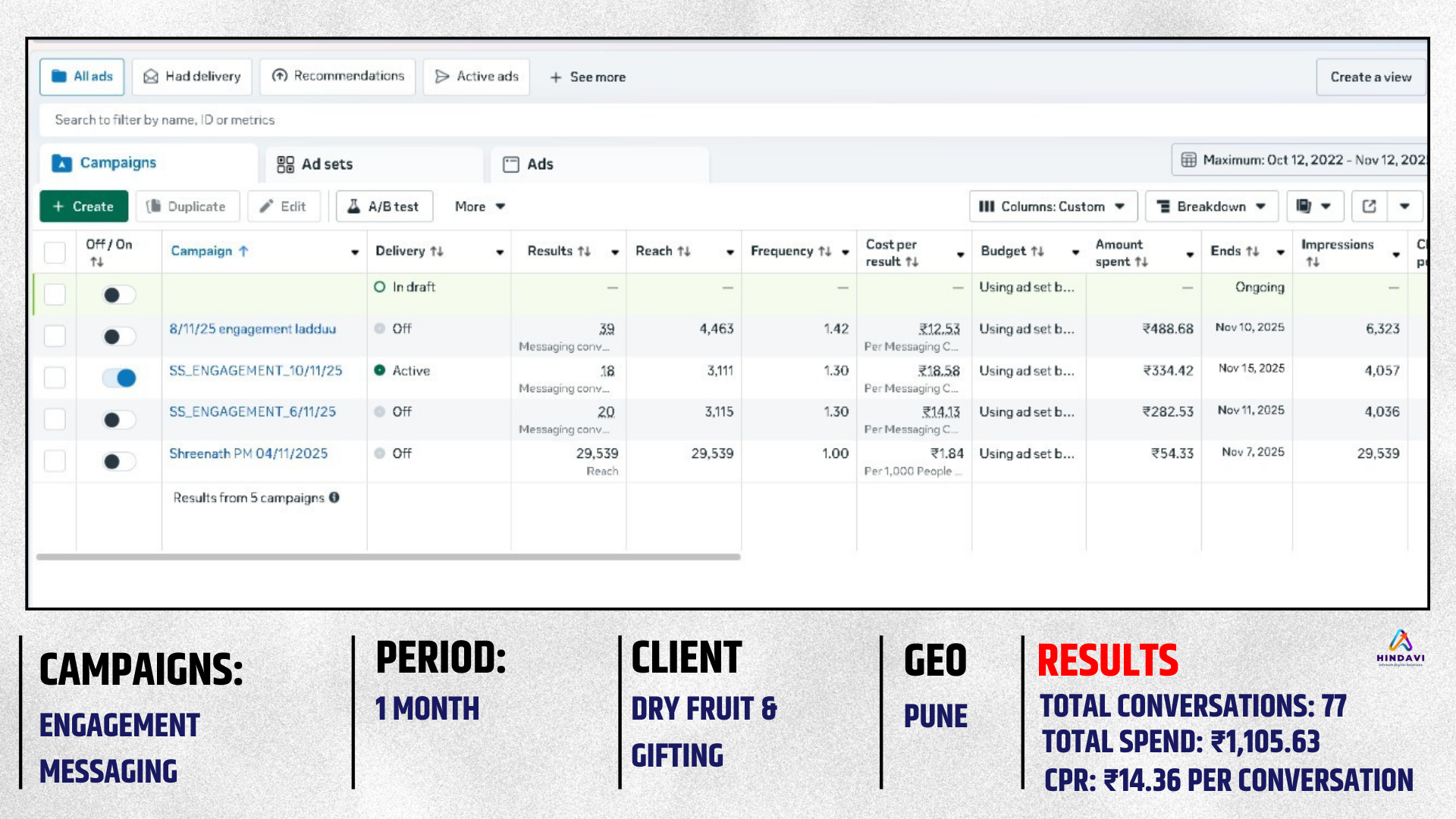This screenshot has height=819, width=1456.
Task: Turn on Shreenath PM 04/11/2025 campaign toggle
Action: (119, 461)
